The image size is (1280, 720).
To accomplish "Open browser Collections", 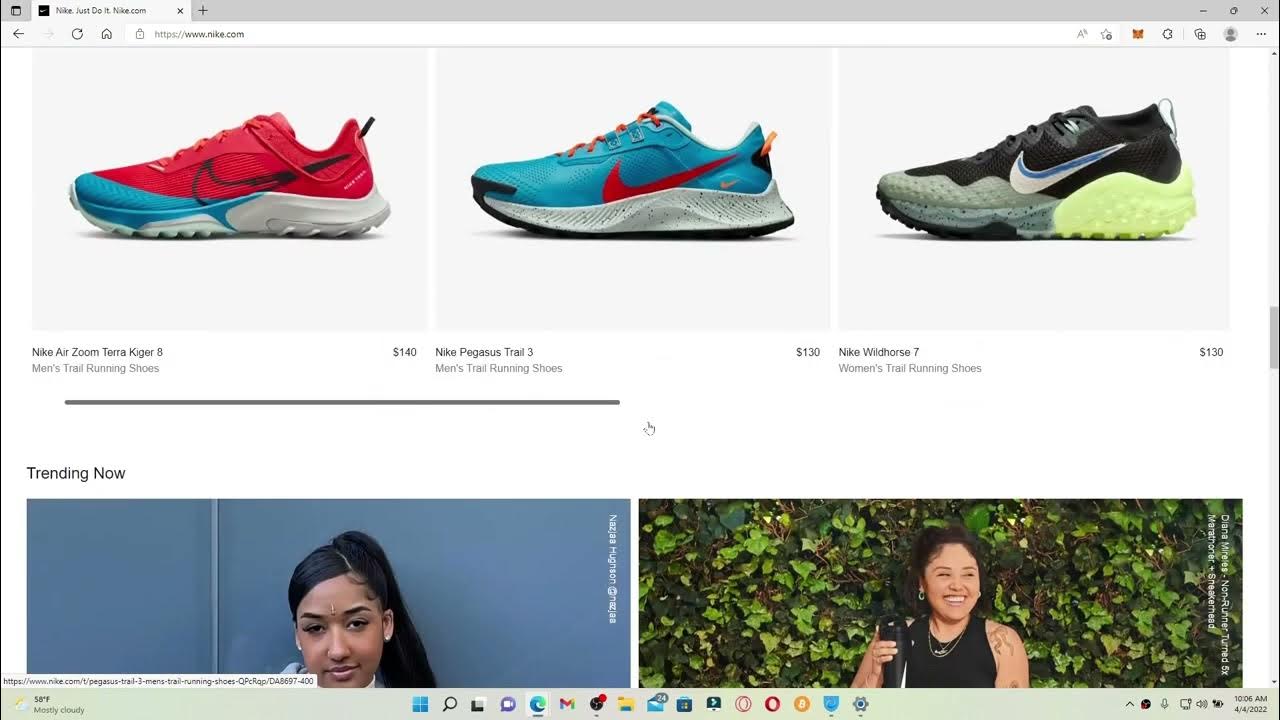I will tap(1200, 34).
